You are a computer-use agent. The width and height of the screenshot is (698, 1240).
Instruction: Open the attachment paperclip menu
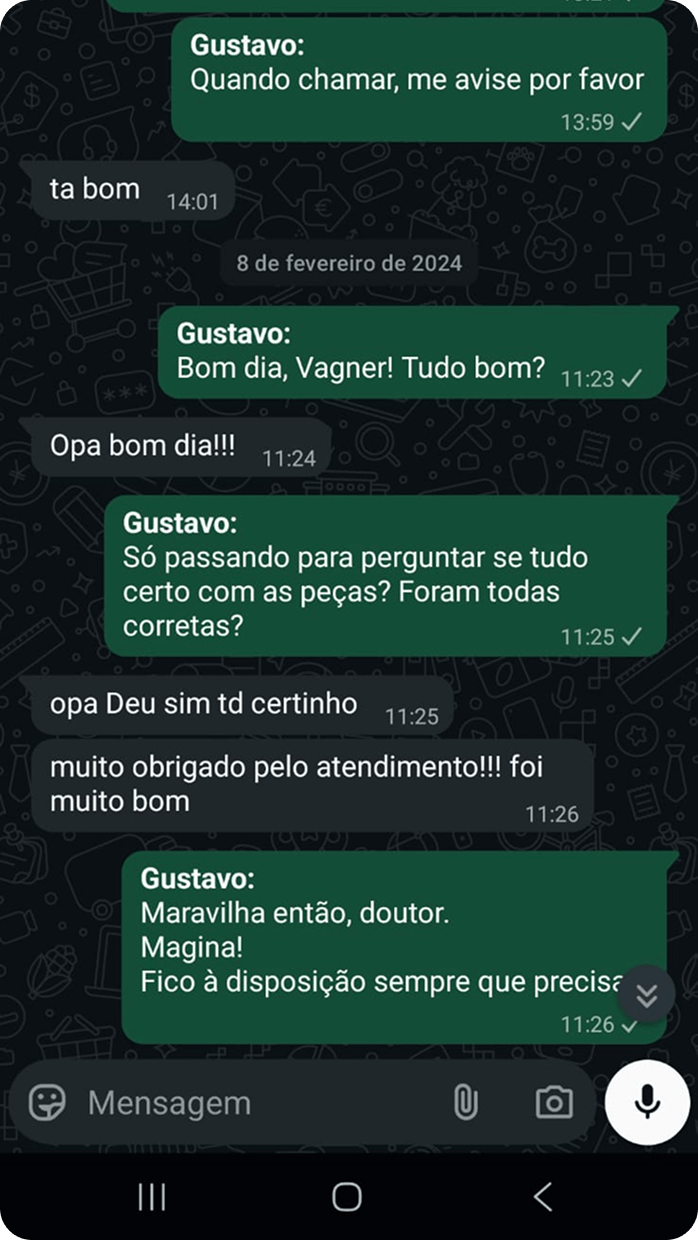coord(465,1102)
